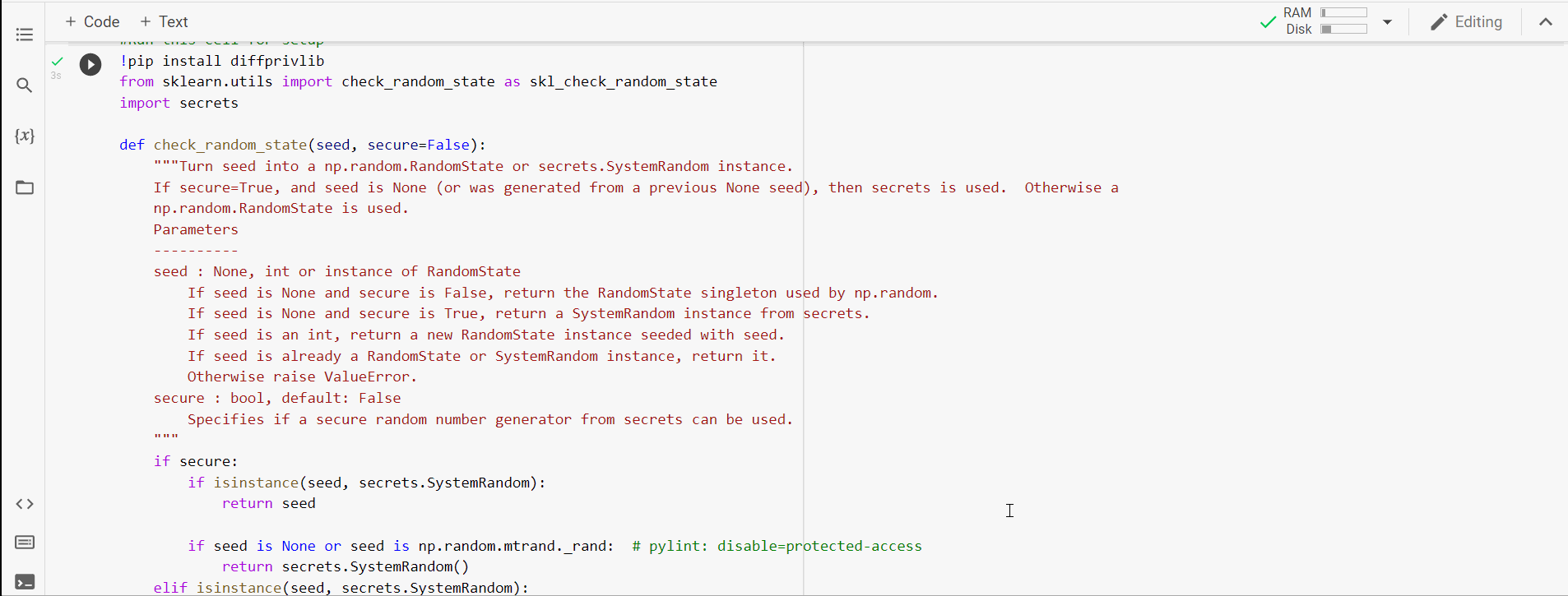Open the terminal from the sidebar
This screenshot has width=1568, height=596.
click(25, 582)
